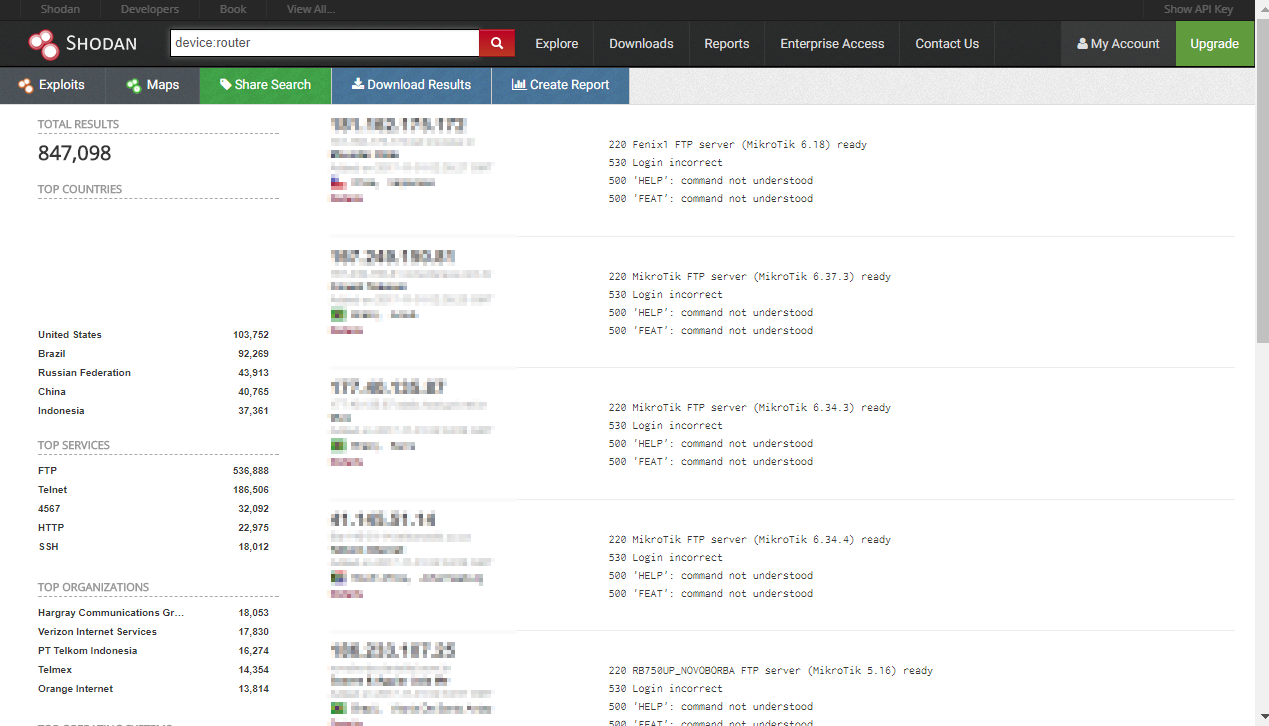Click the Download Results arrow icon

tap(358, 85)
